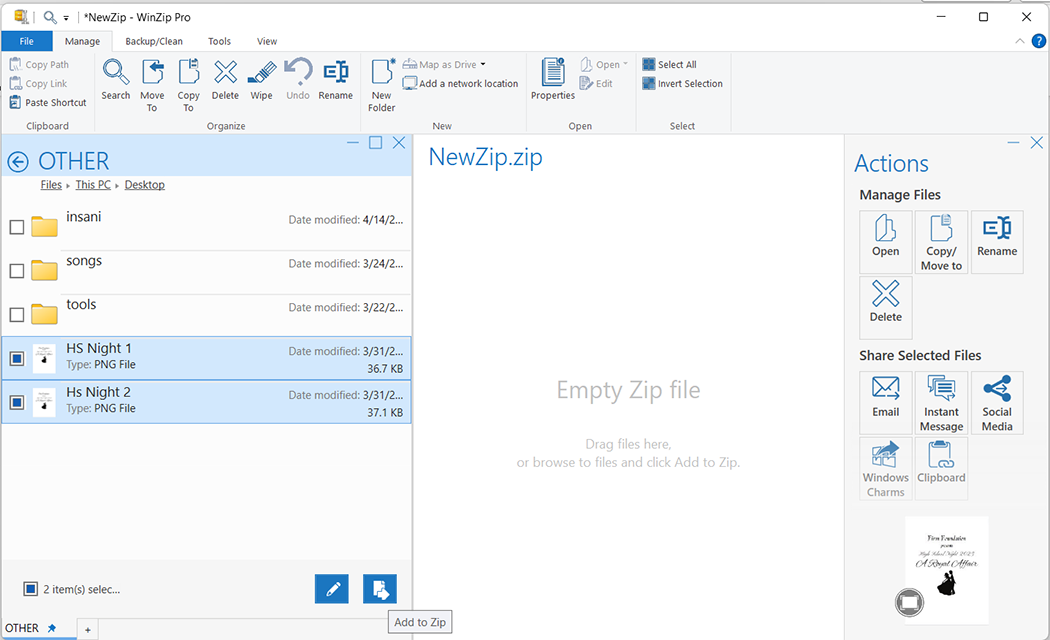Click the Move To ribbon icon
Image resolution: width=1050 pixels, height=640 pixels.
pyautogui.click(x=152, y=86)
